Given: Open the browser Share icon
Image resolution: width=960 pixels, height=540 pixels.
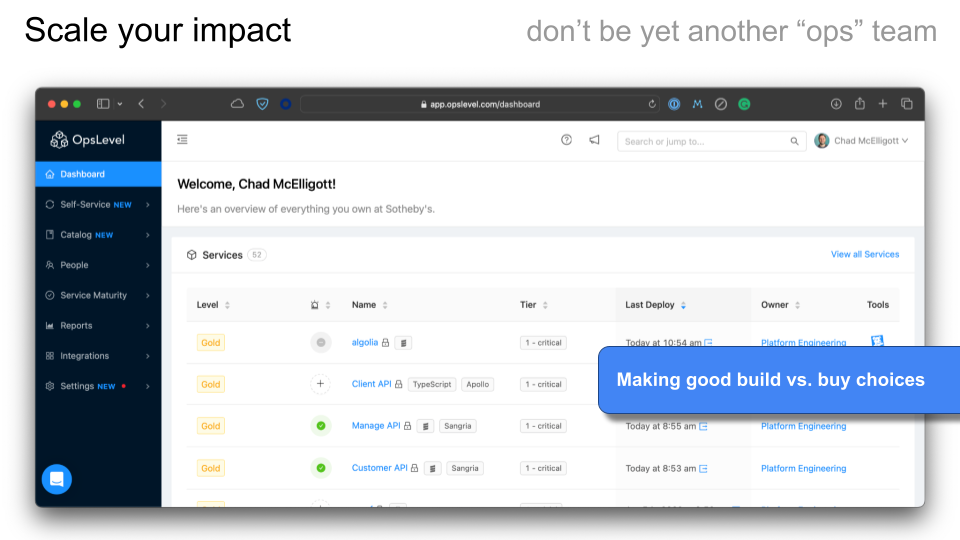Looking at the screenshot, I should tap(860, 103).
